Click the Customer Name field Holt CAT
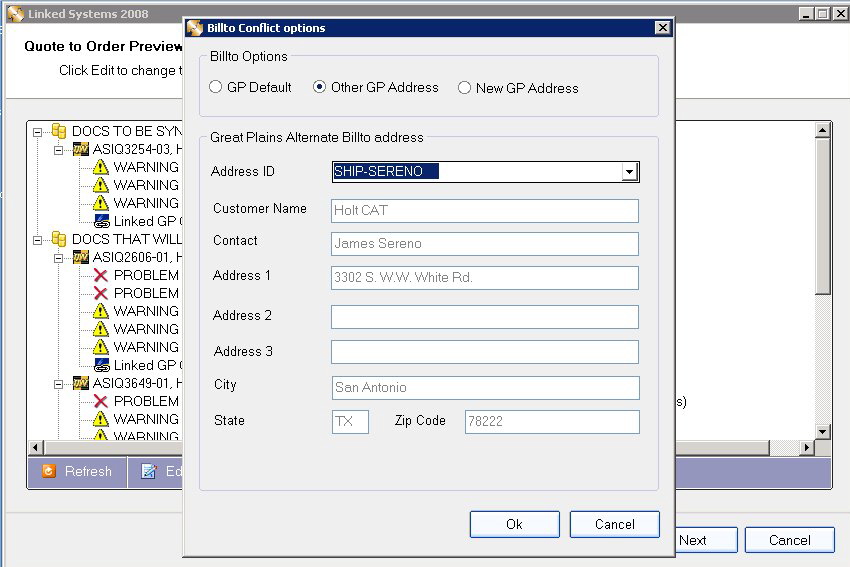Image resolution: width=850 pixels, height=567 pixels. 485,210
